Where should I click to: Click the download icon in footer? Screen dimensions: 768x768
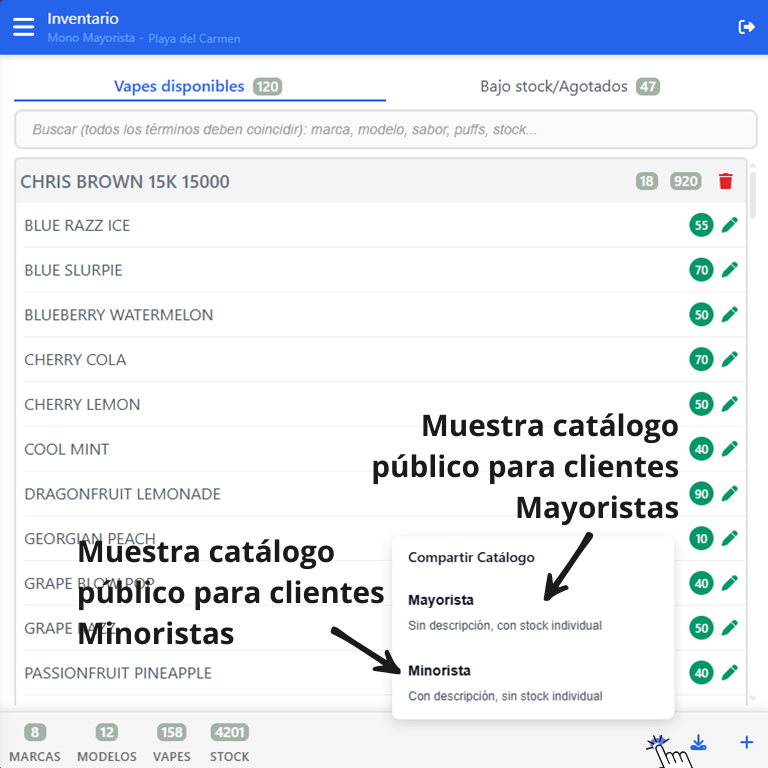pyautogui.click(x=699, y=742)
